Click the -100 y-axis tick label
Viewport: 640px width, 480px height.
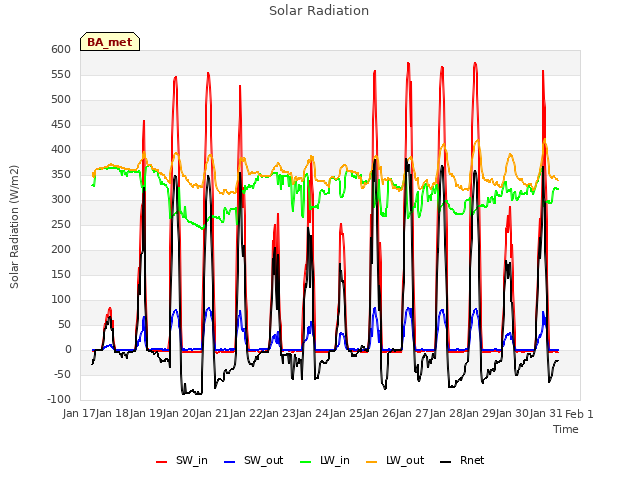coord(59,400)
